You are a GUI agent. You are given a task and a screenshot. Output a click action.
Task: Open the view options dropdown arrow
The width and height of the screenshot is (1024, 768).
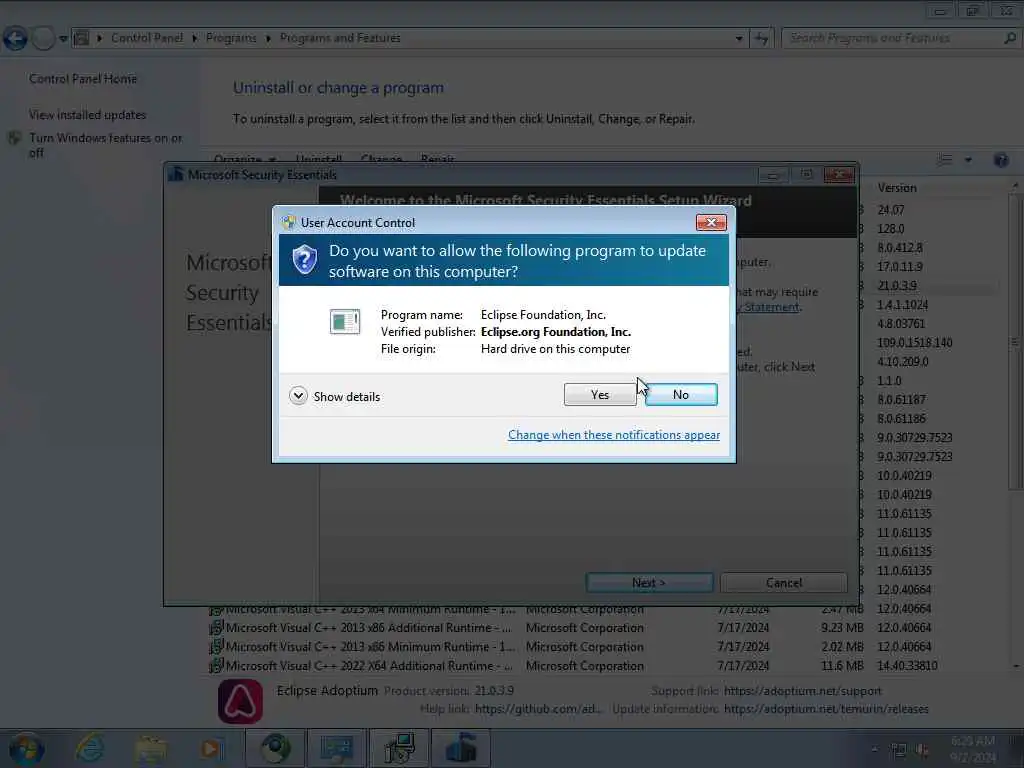pos(968,160)
